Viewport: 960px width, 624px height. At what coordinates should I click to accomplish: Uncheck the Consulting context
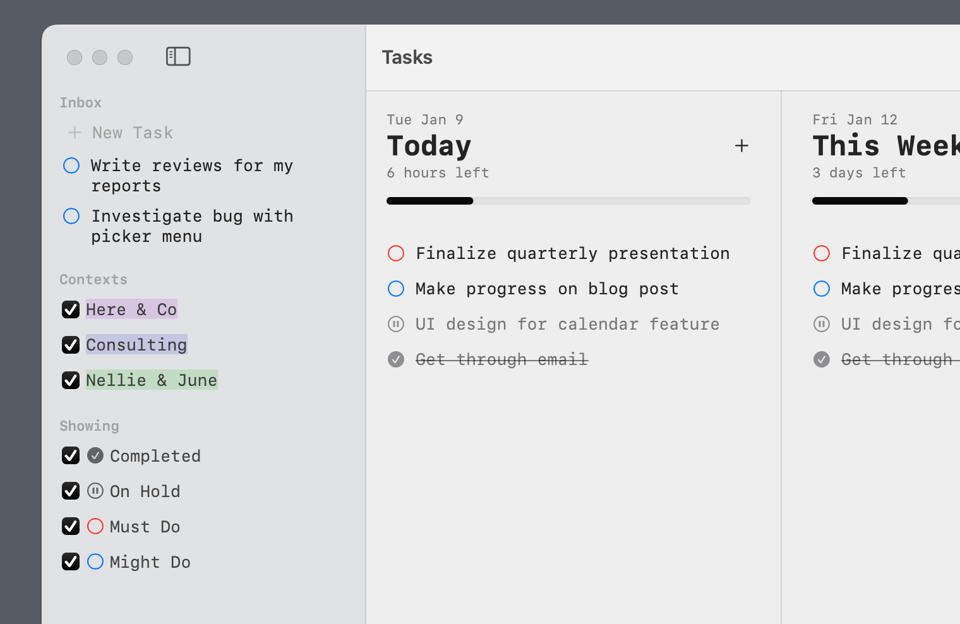pyautogui.click(x=70, y=344)
